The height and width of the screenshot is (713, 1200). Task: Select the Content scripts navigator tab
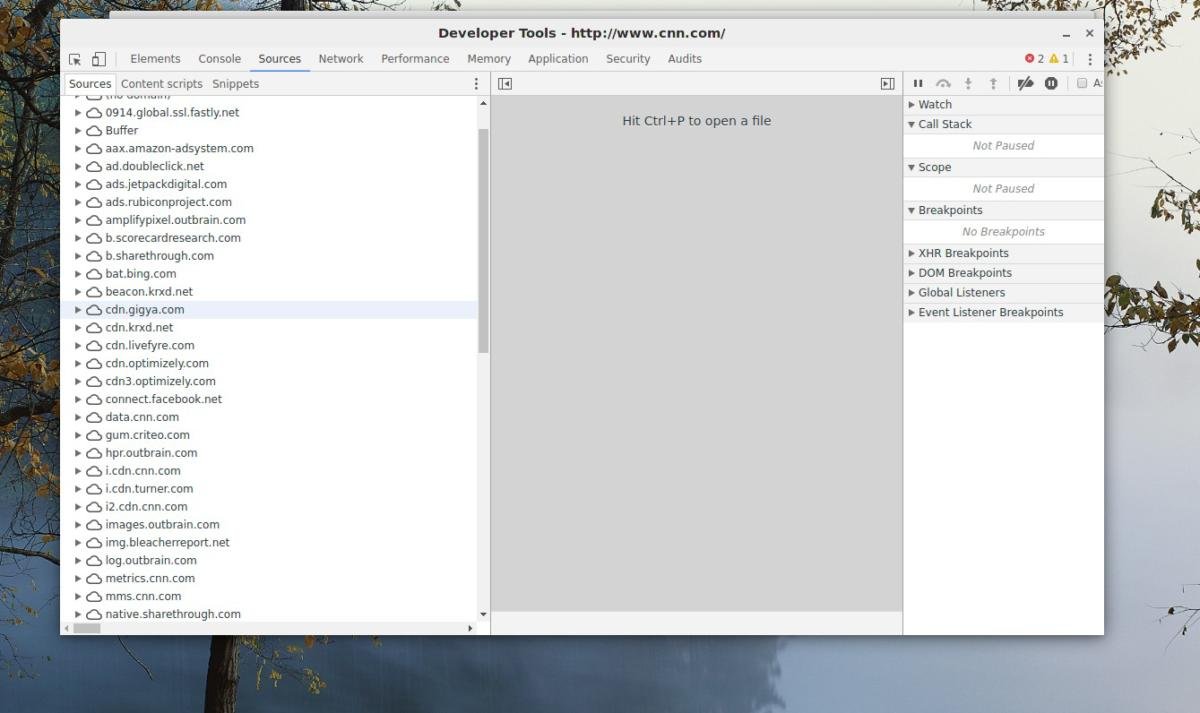[162, 84]
